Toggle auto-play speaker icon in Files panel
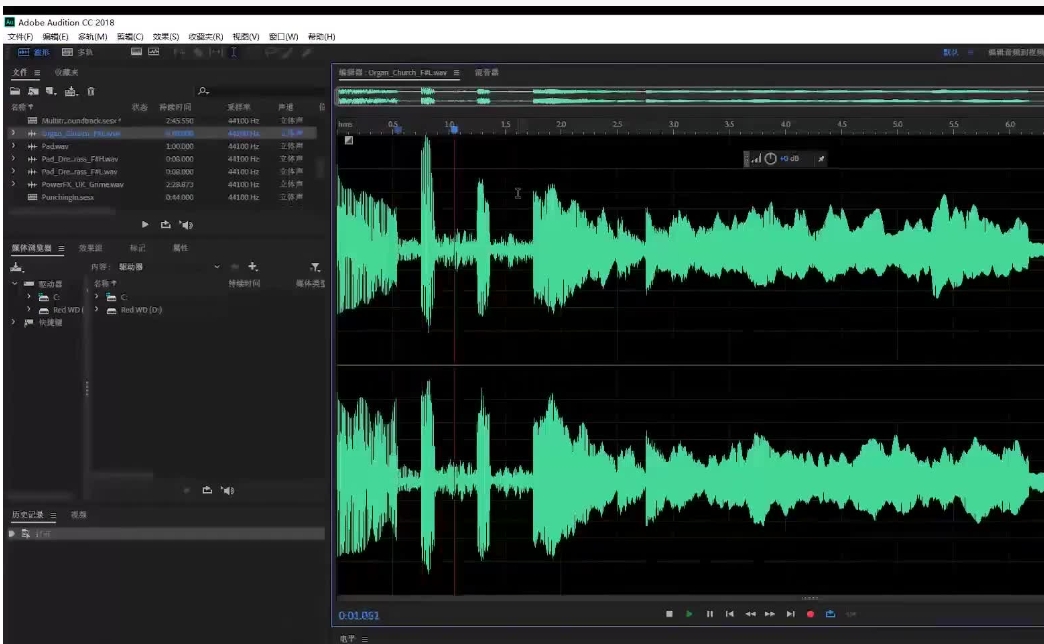Screen dimensions: 1044x644 coord(186,225)
